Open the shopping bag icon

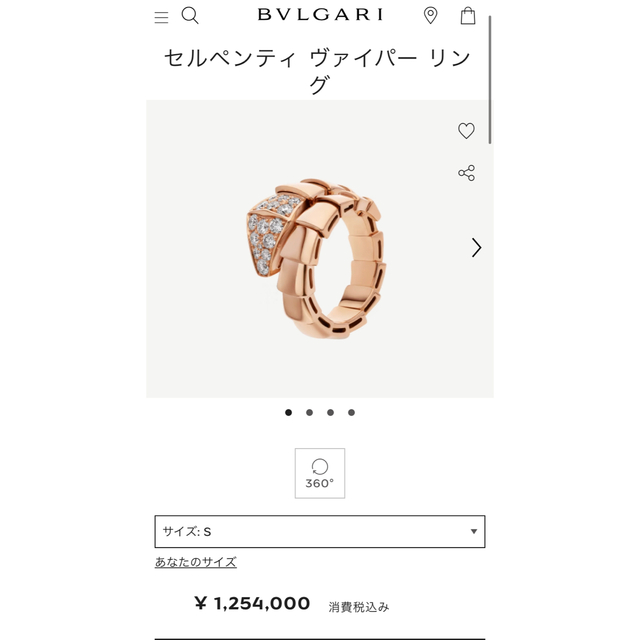pyautogui.click(x=468, y=16)
